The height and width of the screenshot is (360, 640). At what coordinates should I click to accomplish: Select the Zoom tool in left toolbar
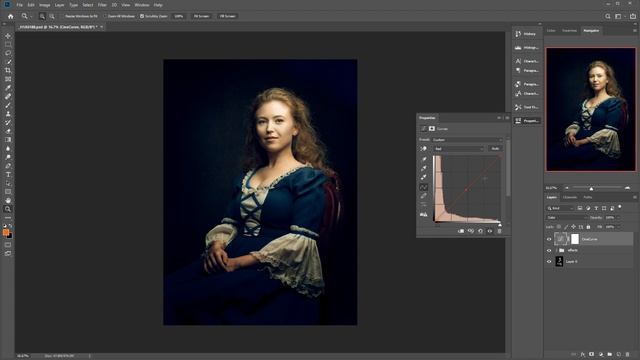tap(8, 209)
